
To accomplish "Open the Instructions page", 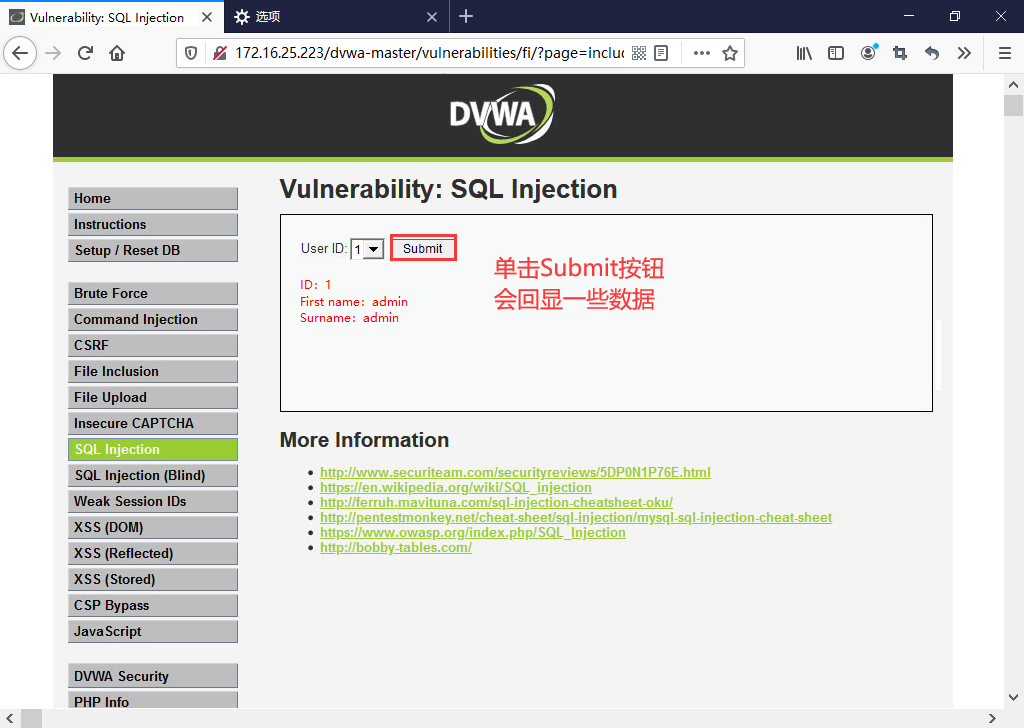I will click(x=153, y=225).
